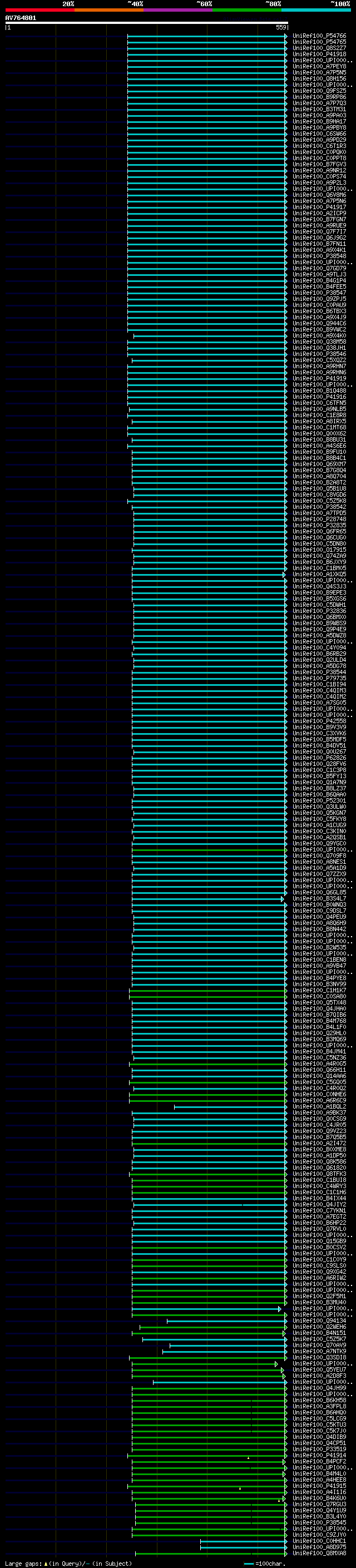
Task: Click the red 20% legend segment
Action: click(x=39, y=10)
